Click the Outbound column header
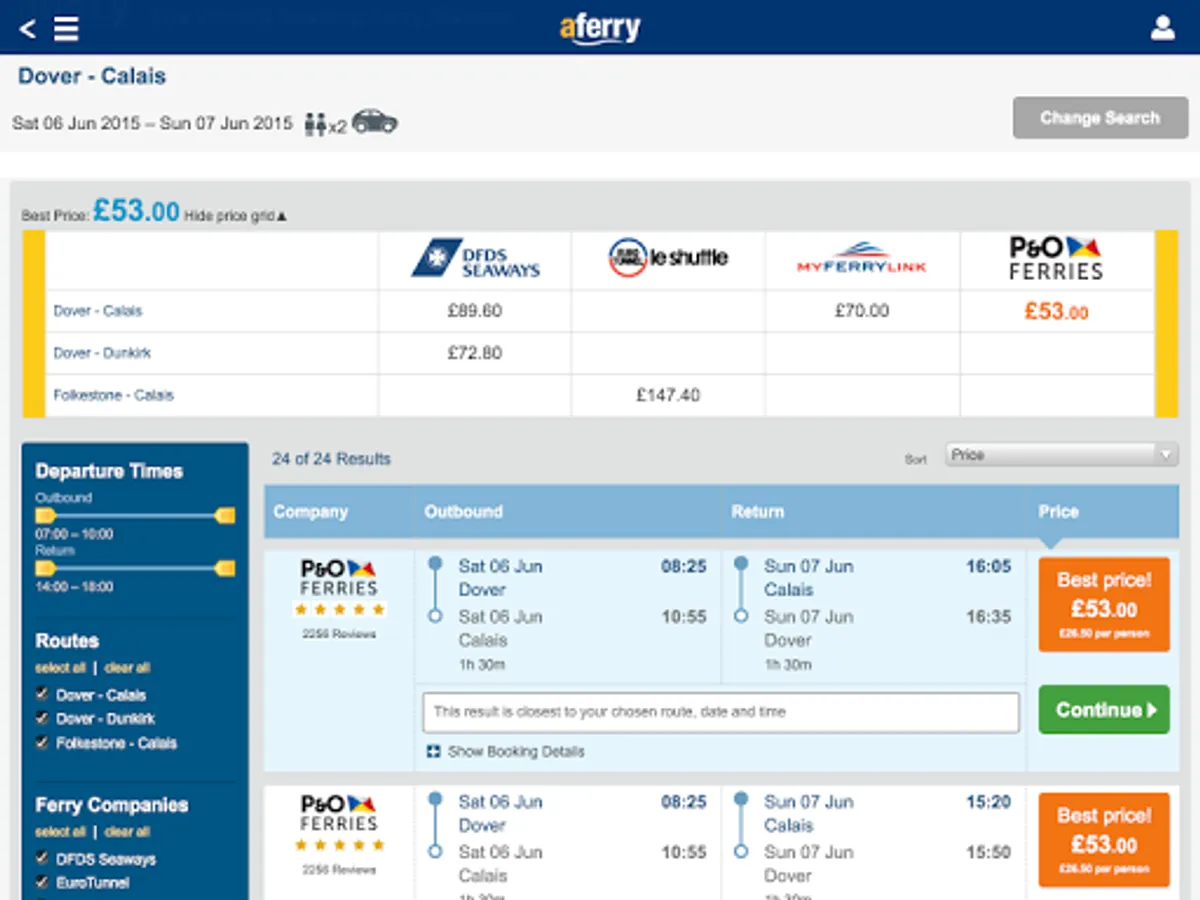The image size is (1200, 900). (464, 512)
